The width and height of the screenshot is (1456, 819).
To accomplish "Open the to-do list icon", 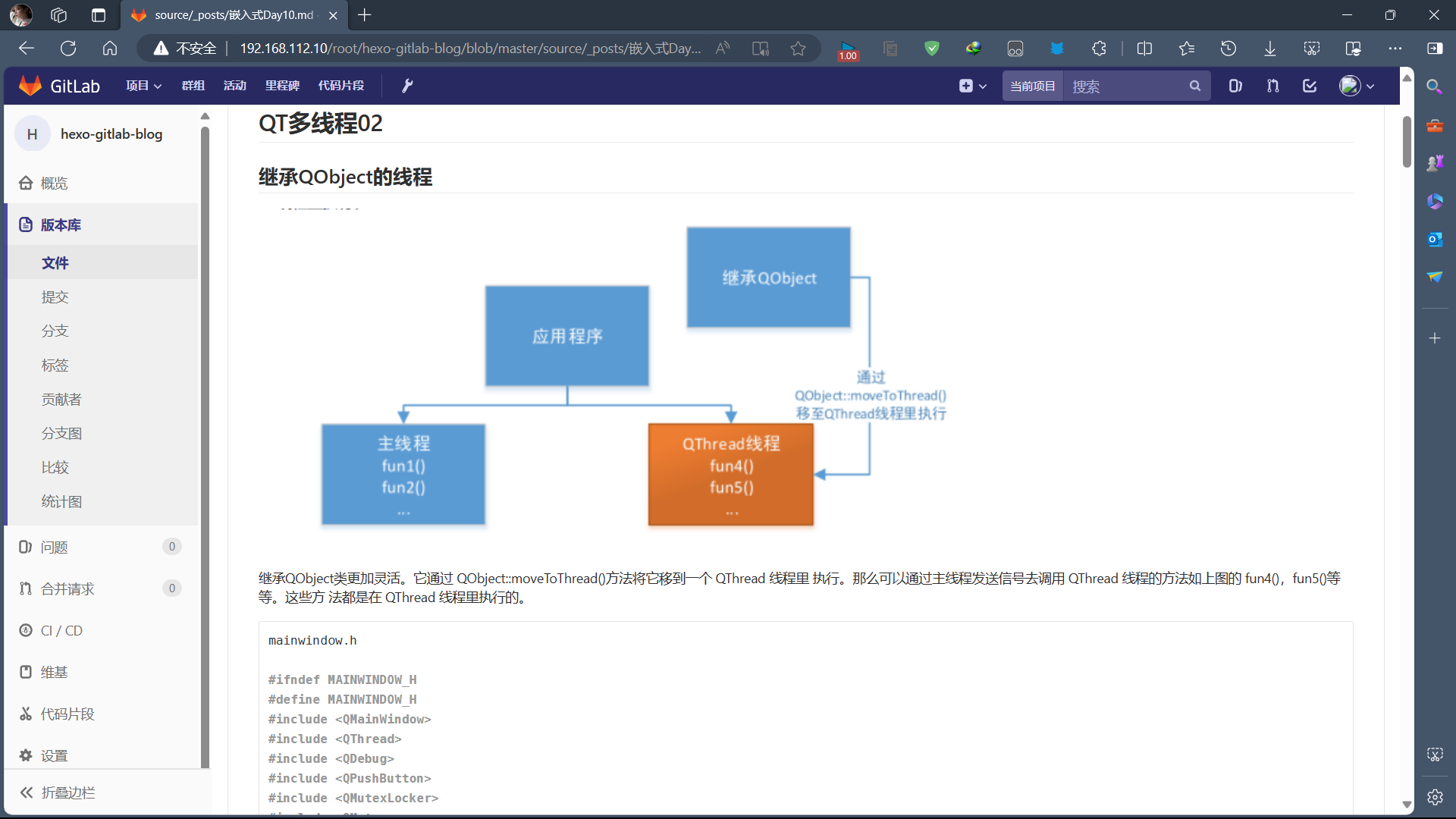I will (1310, 86).
